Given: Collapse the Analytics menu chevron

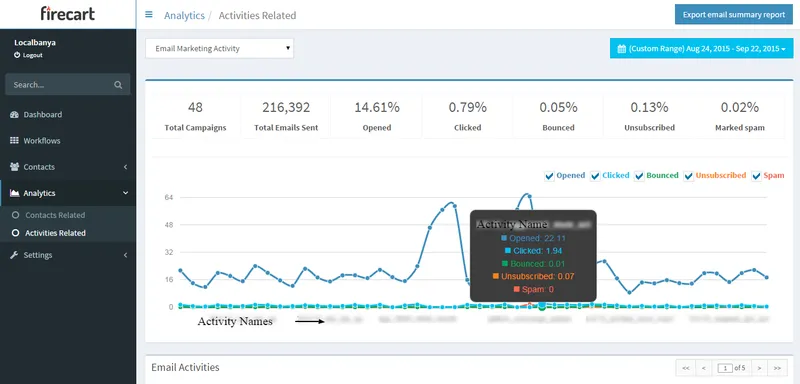Looking at the screenshot, I should point(126,193).
